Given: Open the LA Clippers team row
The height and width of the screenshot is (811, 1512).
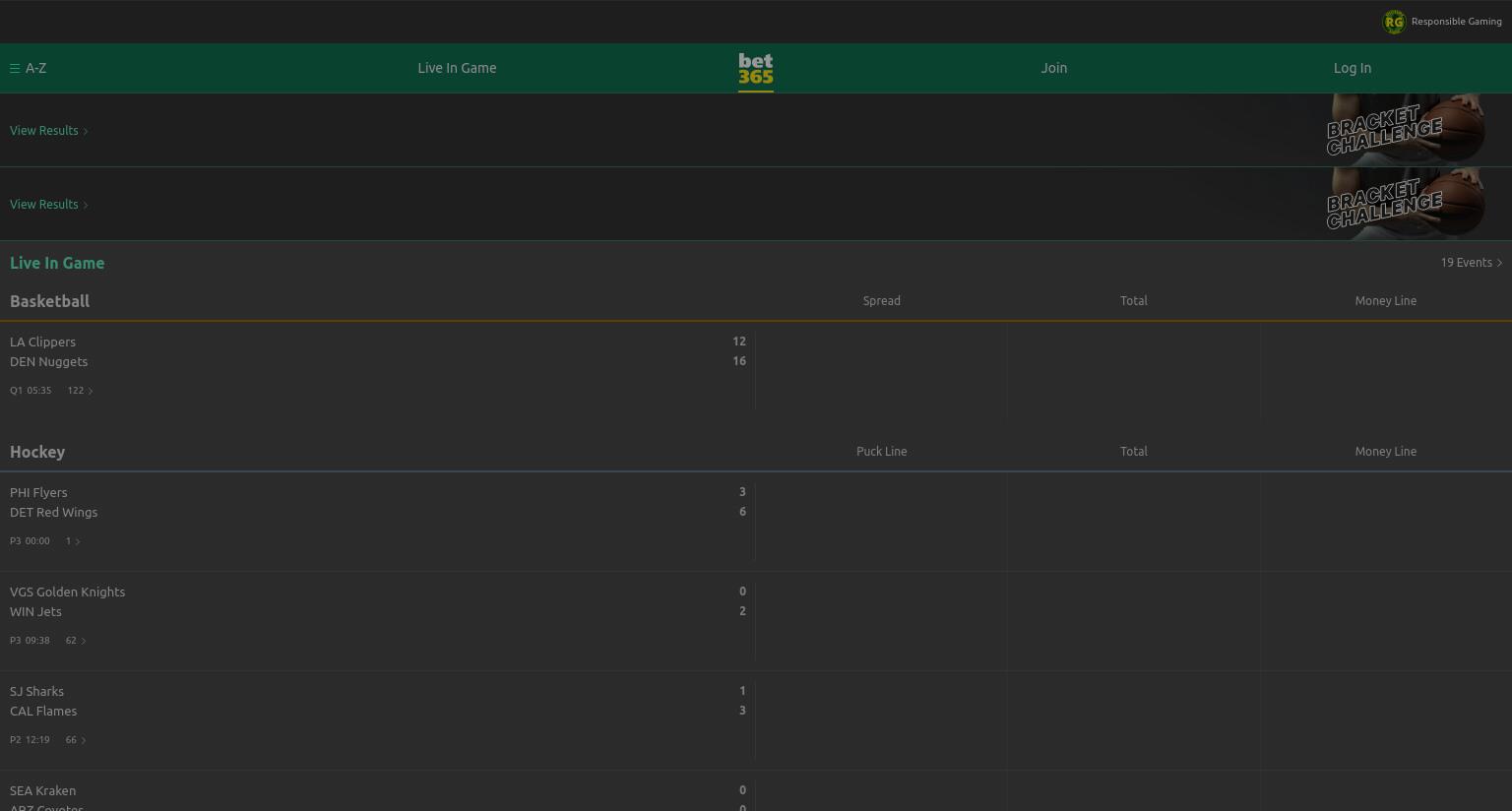Looking at the screenshot, I should pos(42,343).
